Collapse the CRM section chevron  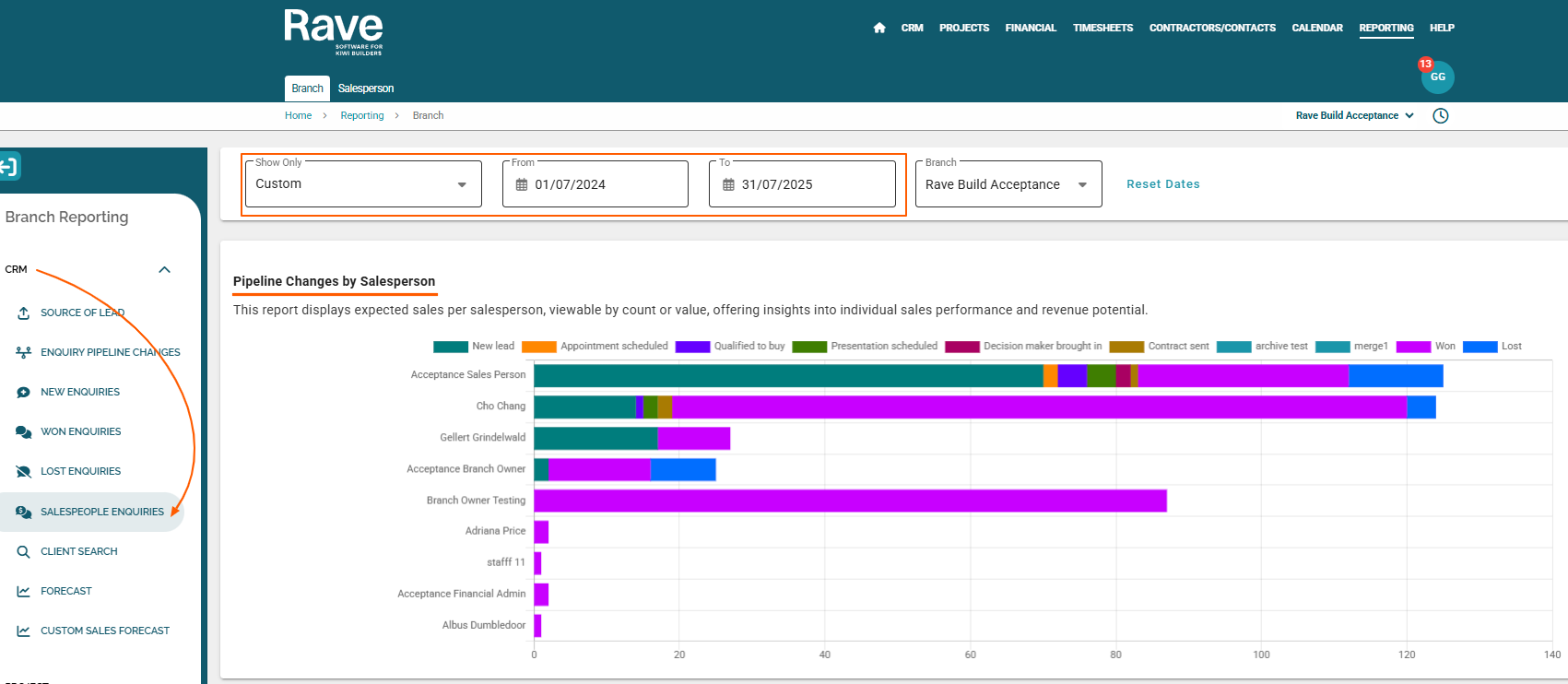(164, 270)
